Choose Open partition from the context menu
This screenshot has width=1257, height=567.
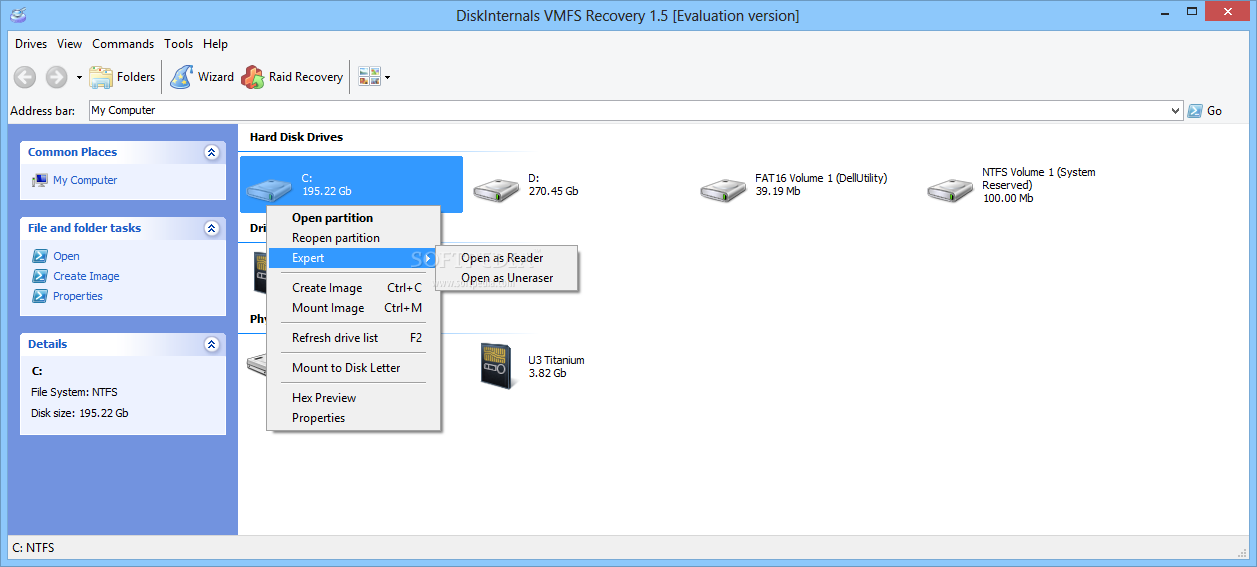(354, 218)
